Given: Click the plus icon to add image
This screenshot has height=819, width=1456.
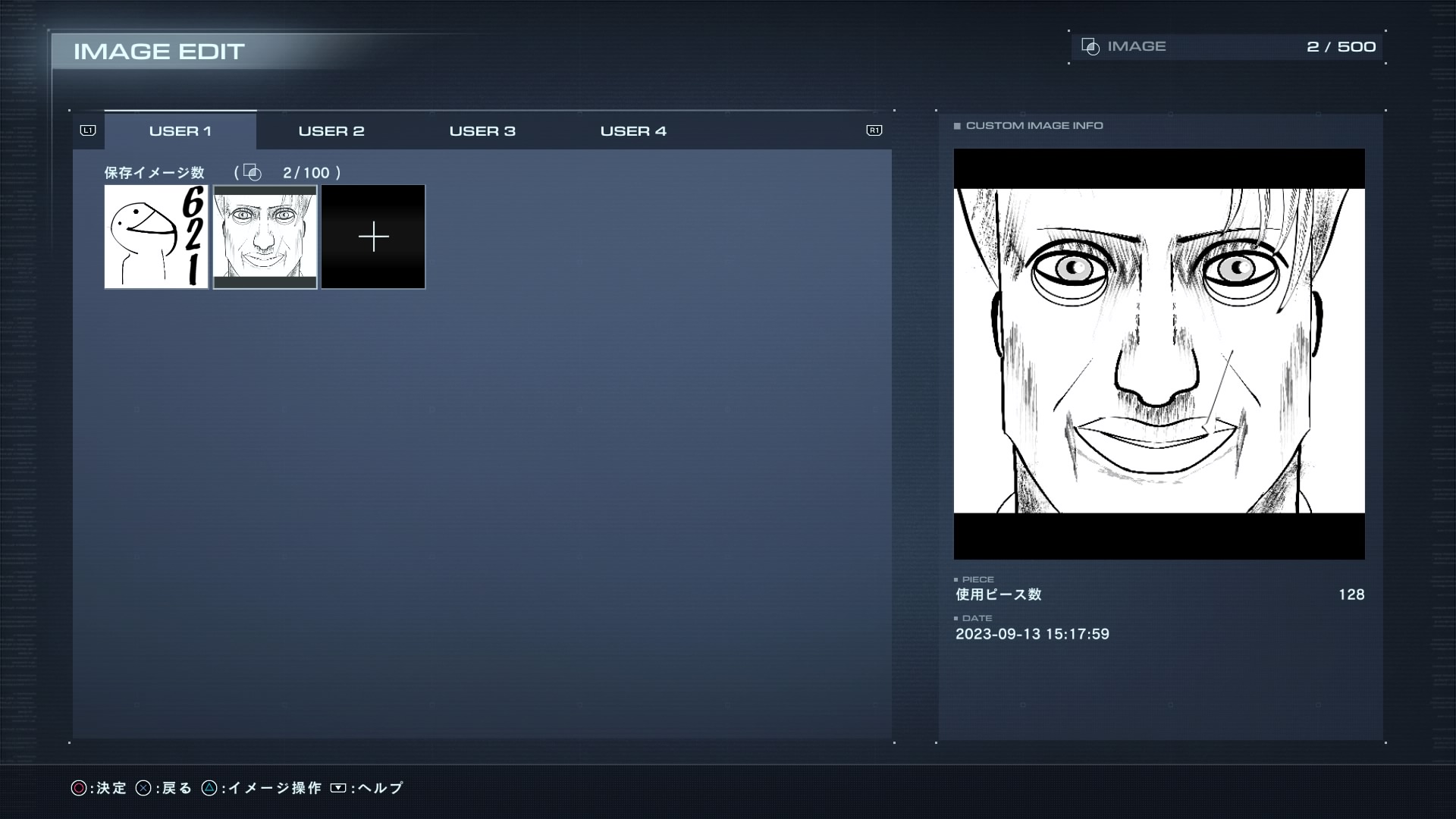Looking at the screenshot, I should 373,237.
